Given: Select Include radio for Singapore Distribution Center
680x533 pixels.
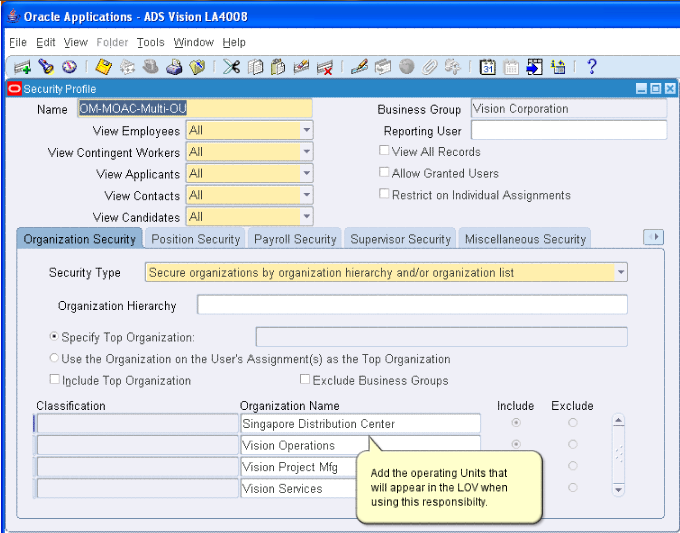Looking at the screenshot, I should (x=516, y=422).
